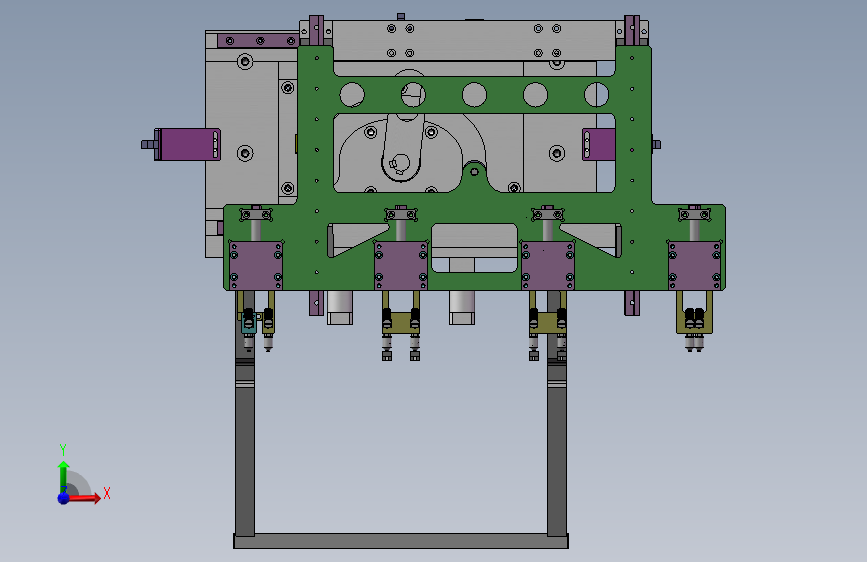Select the large green frame plate
Screen dimensions: 867x562
pyautogui.click(x=474, y=207)
